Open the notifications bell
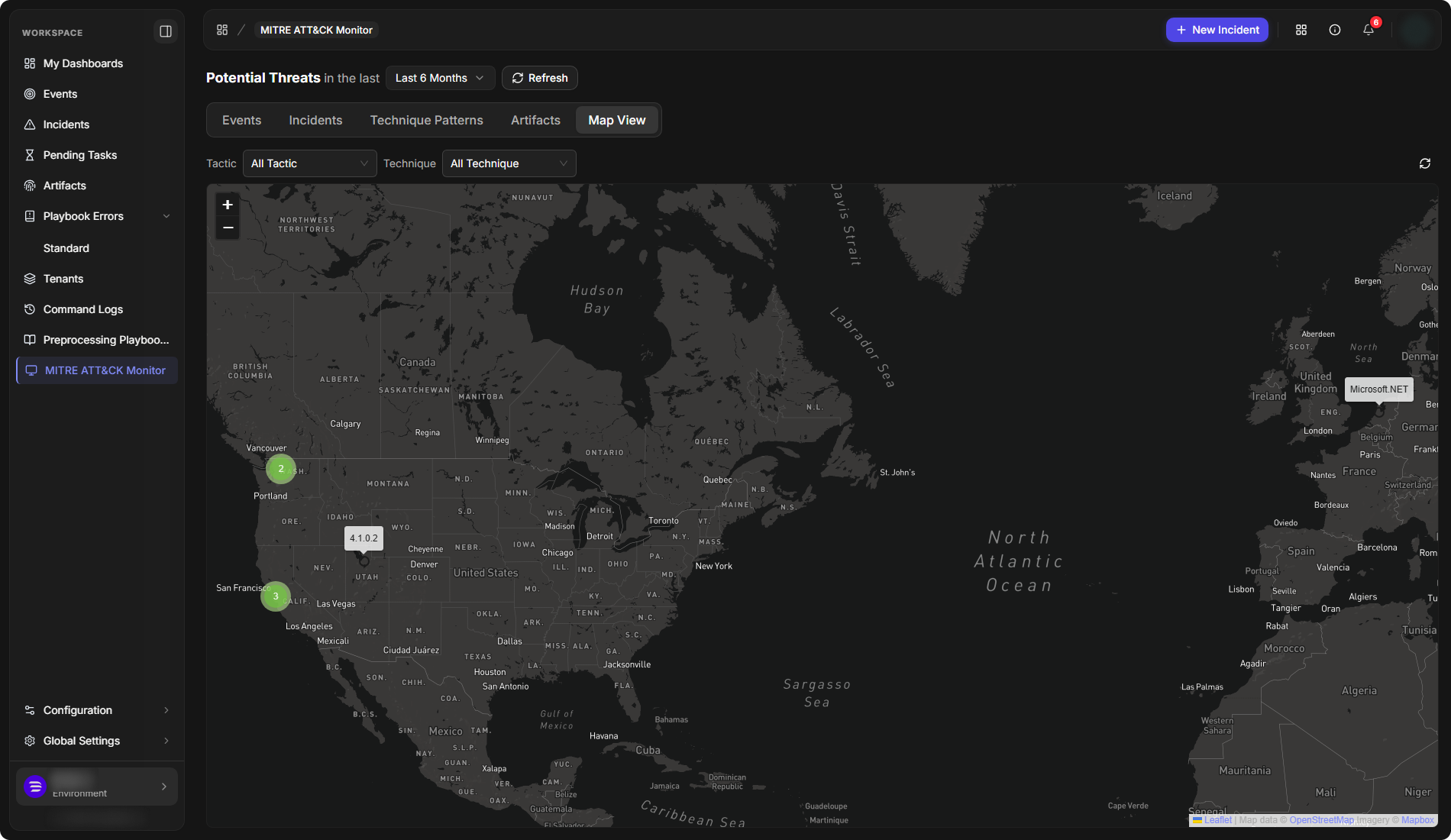The width and height of the screenshot is (1451, 840). tap(1369, 30)
